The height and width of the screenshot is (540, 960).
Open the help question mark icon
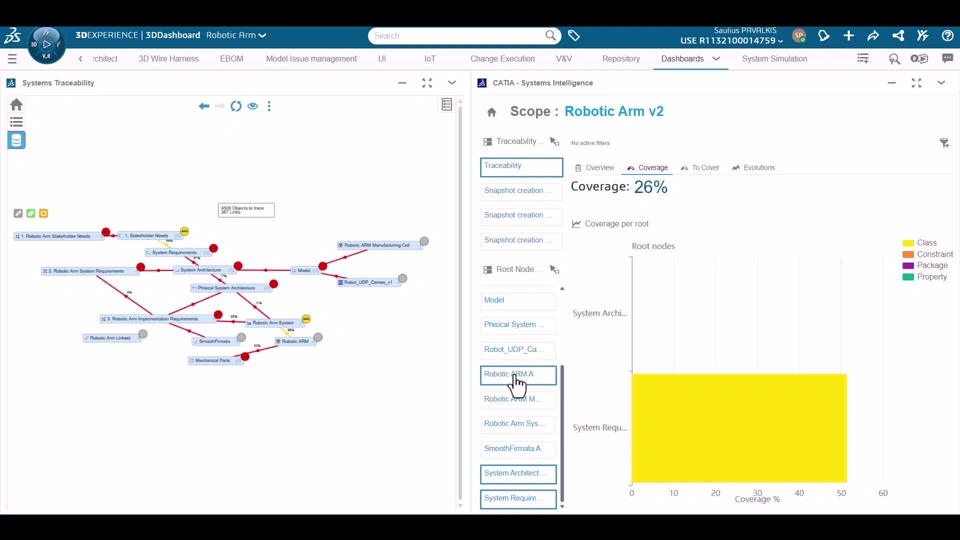(x=947, y=36)
